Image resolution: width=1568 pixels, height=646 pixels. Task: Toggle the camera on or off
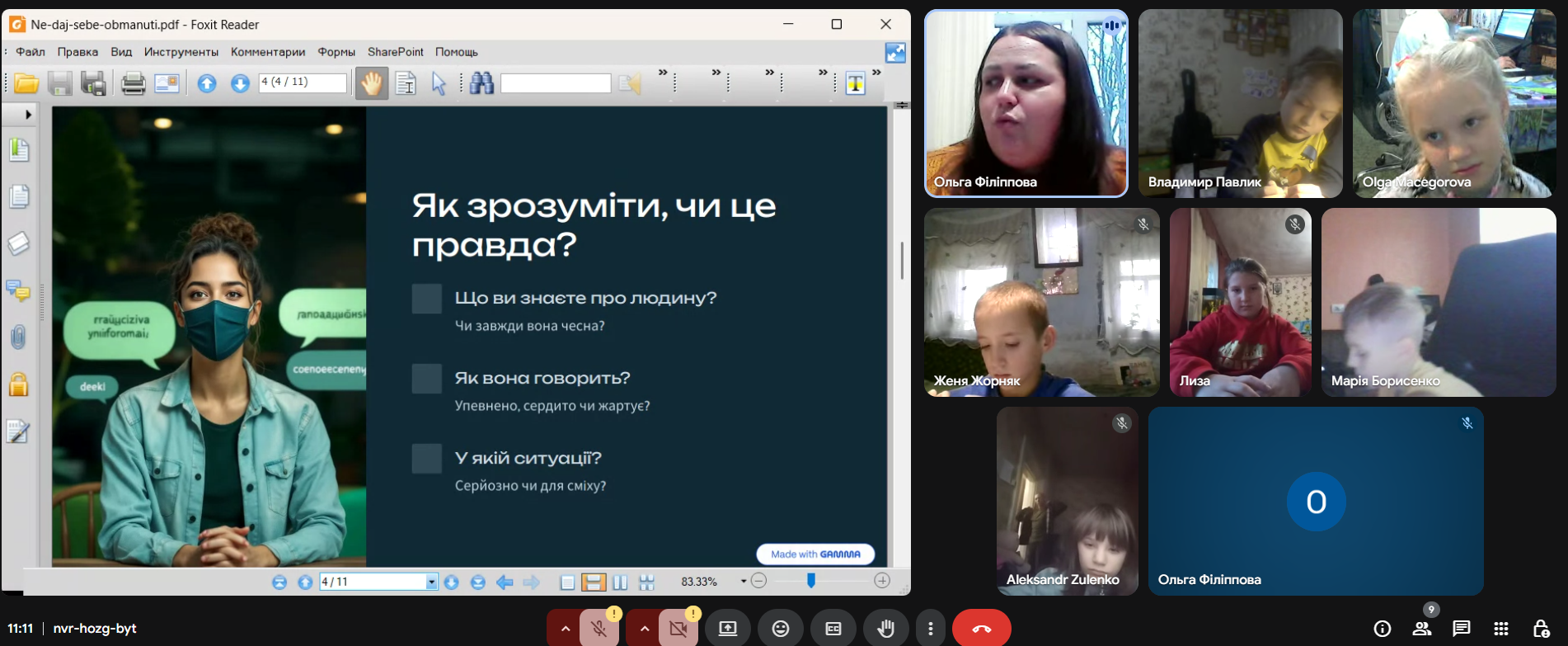pyautogui.click(x=678, y=629)
